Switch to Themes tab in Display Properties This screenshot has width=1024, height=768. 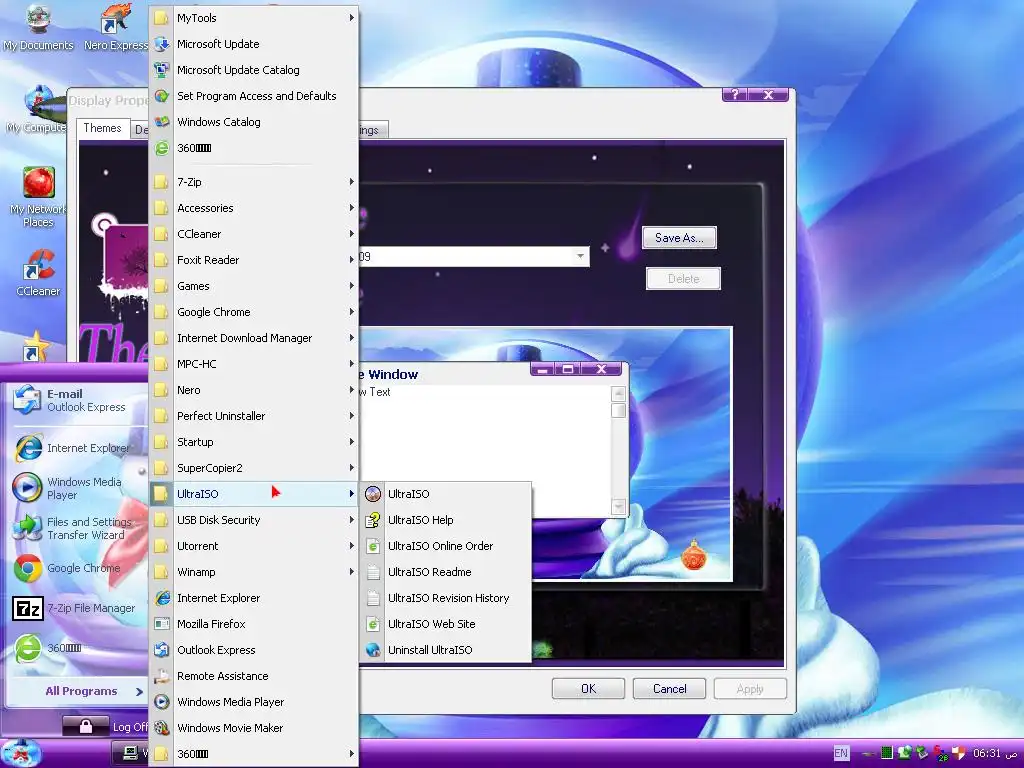pyautogui.click(x=103, y=128)
